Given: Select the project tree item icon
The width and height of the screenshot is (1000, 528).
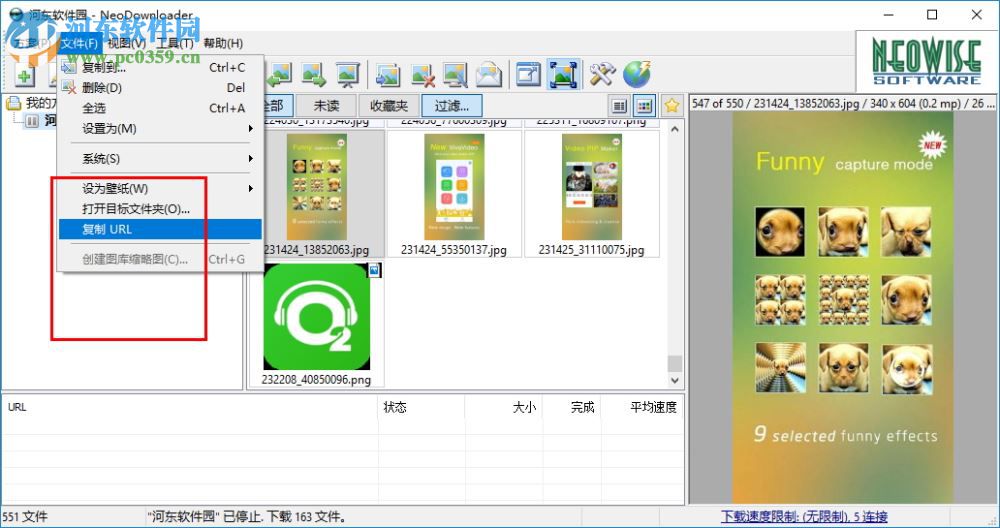Looking at the screenshot, I should tap(33, 121).
